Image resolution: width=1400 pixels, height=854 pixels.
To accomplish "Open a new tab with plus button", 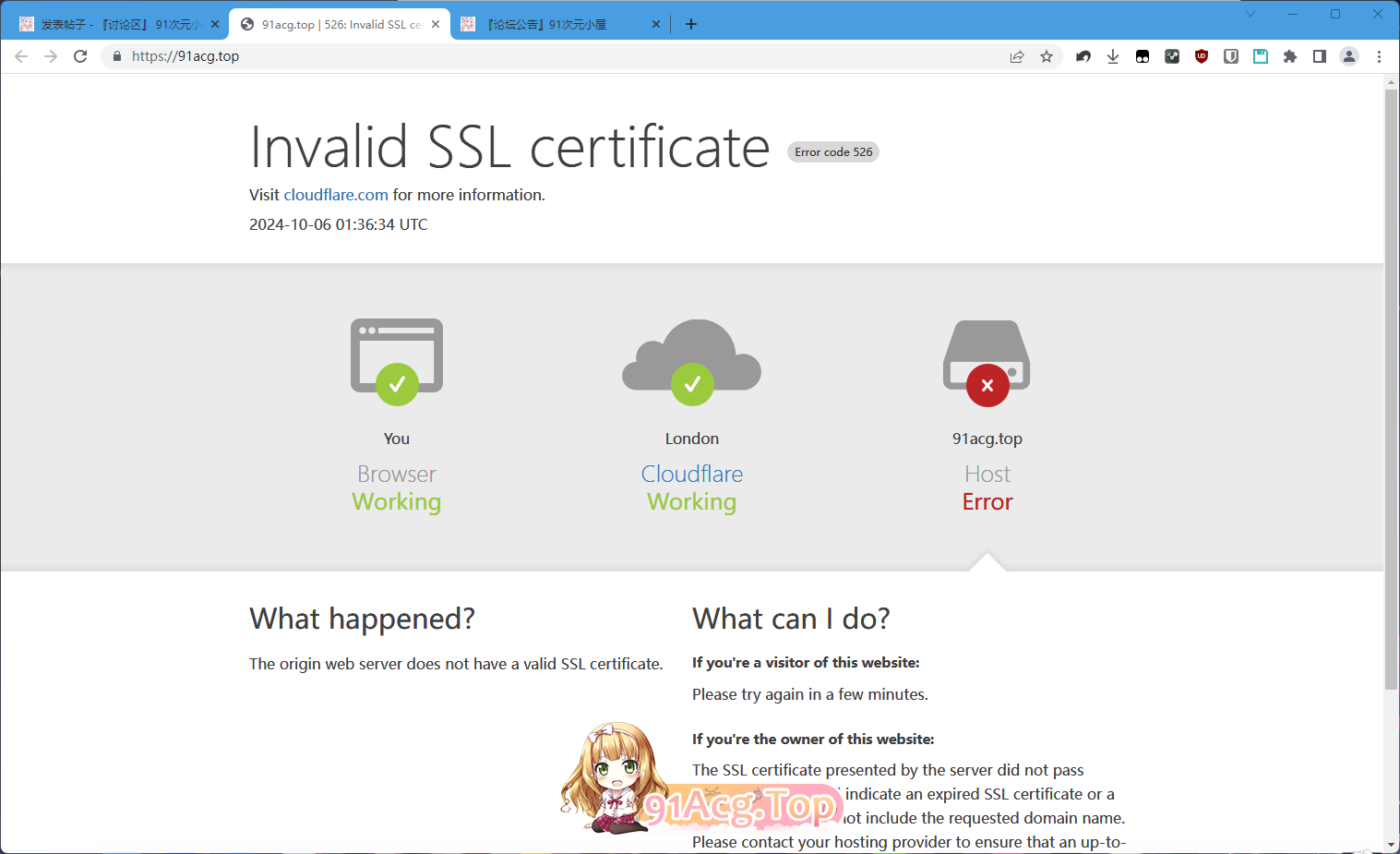I will 691,24.
